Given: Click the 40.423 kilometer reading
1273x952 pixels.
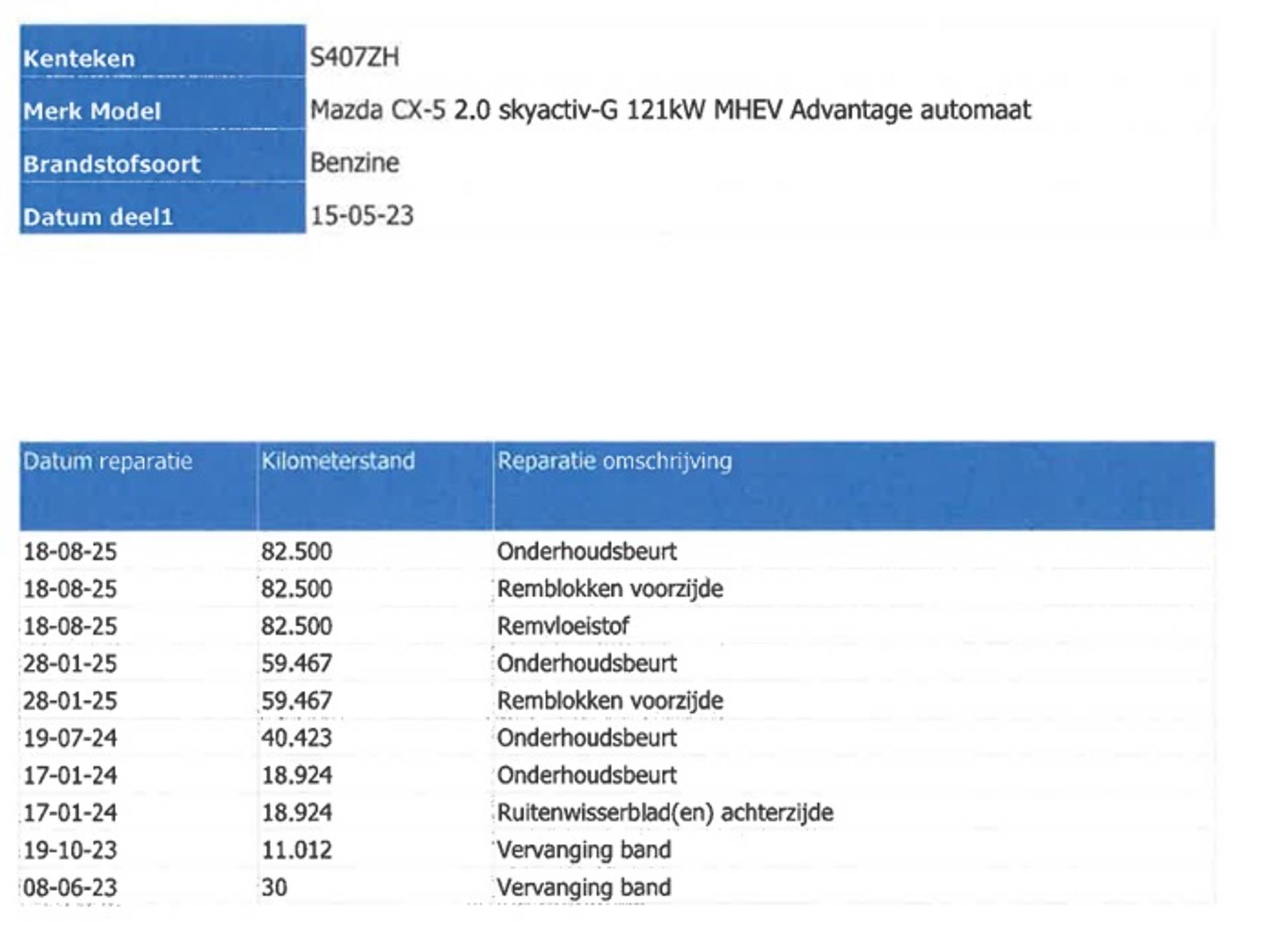Looking at the screenshot, I should [x=296, y=738].
